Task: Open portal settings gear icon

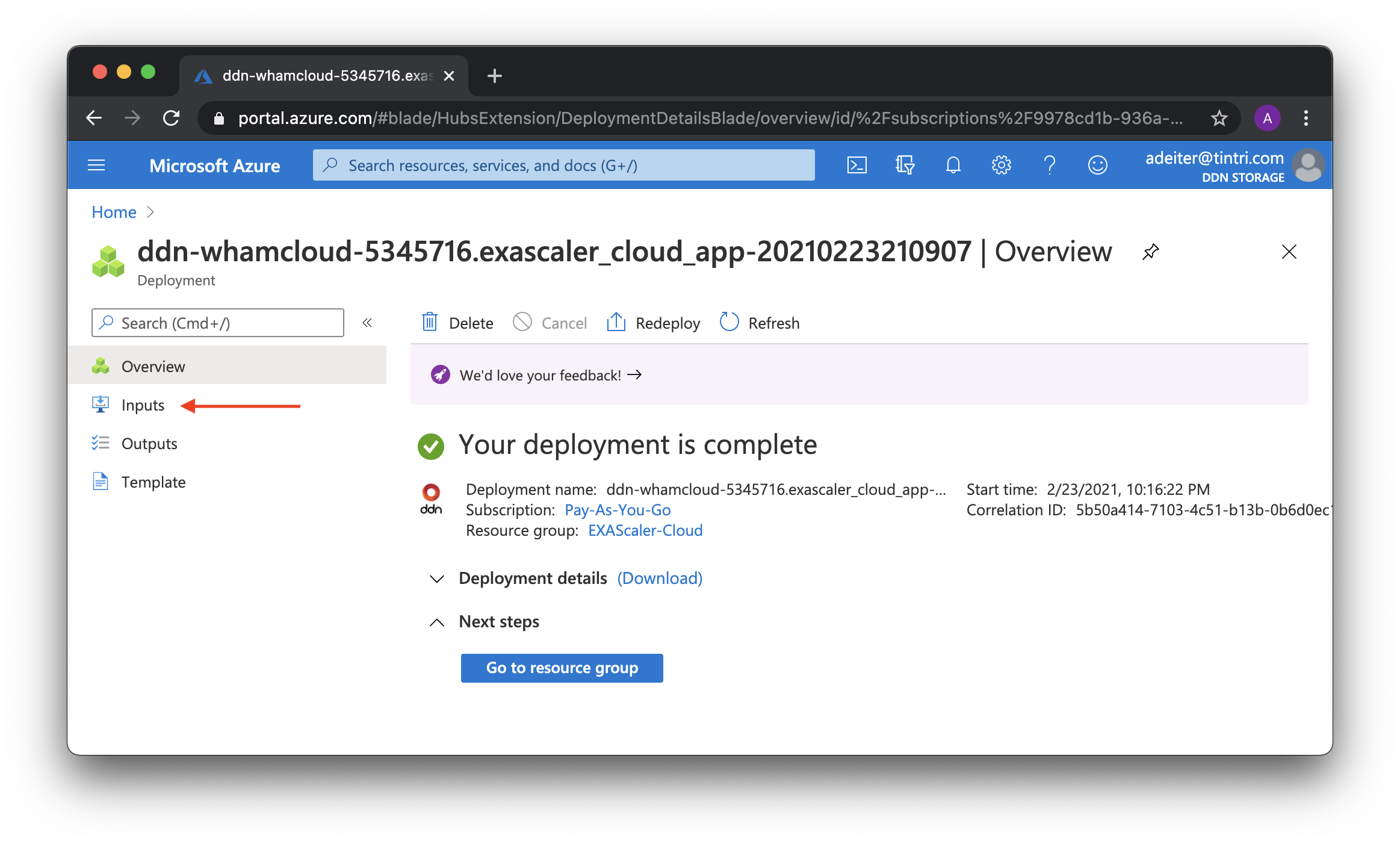Action: coord(1001,165)
